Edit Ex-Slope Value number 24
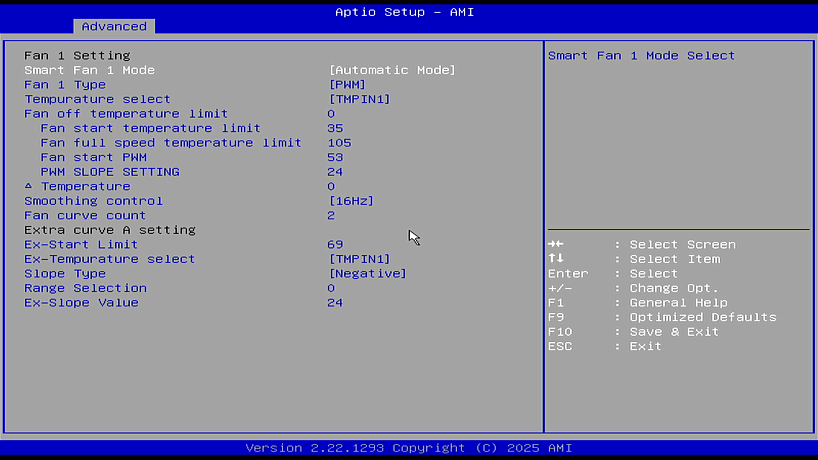Screen dimensions: 818x460 coord(335,303)
